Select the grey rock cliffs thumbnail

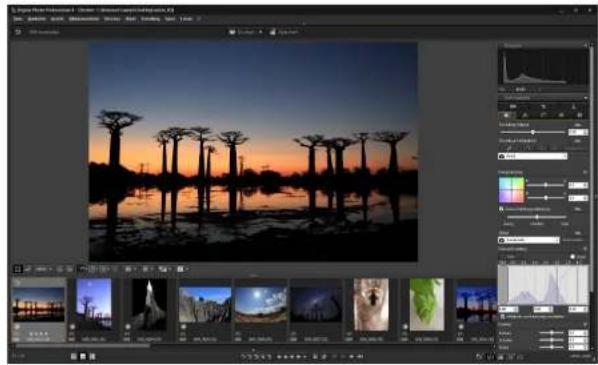point(205,304)
